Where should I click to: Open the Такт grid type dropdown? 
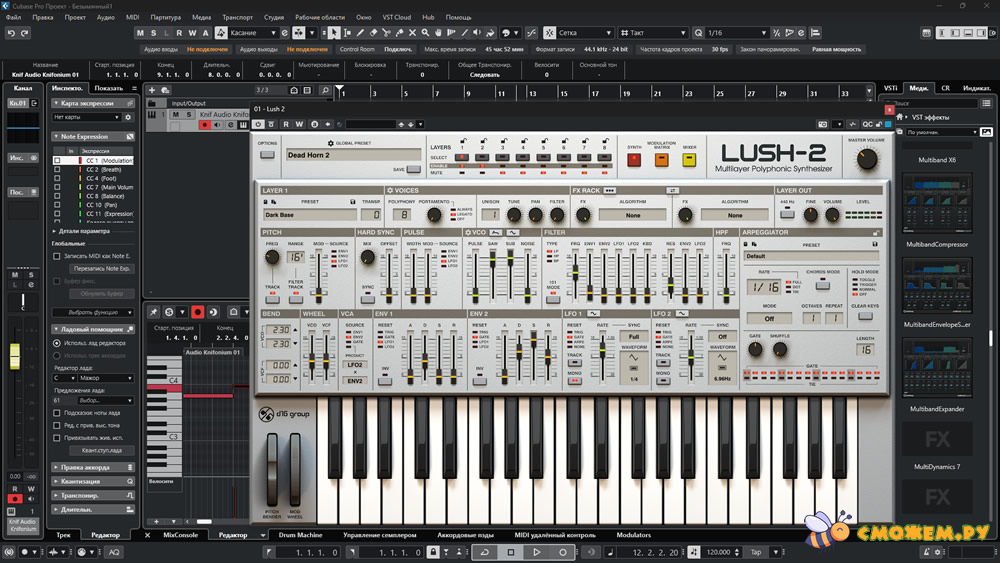coord(653,33)
